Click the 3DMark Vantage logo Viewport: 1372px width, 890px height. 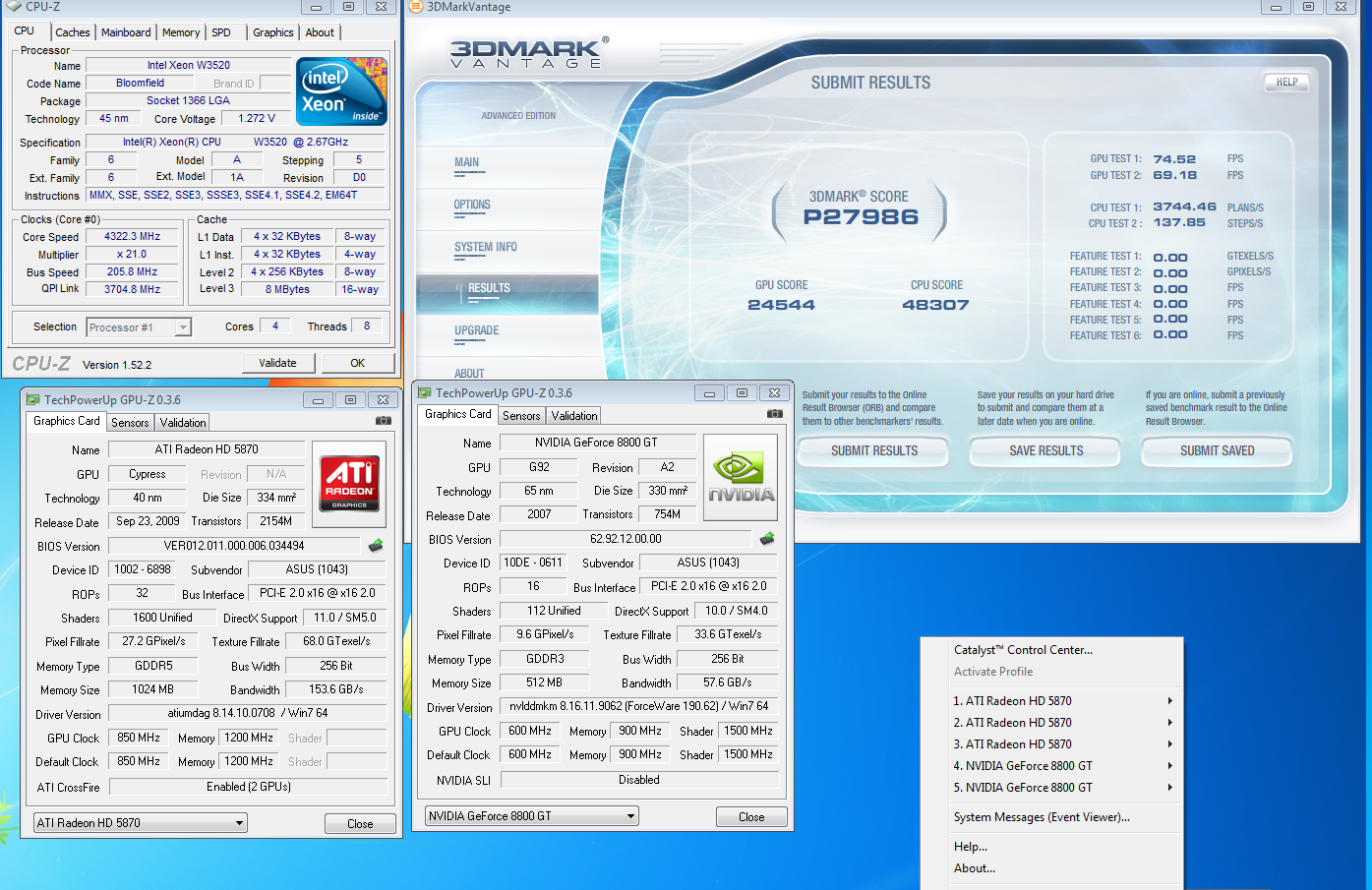click(x=529, y=53)
